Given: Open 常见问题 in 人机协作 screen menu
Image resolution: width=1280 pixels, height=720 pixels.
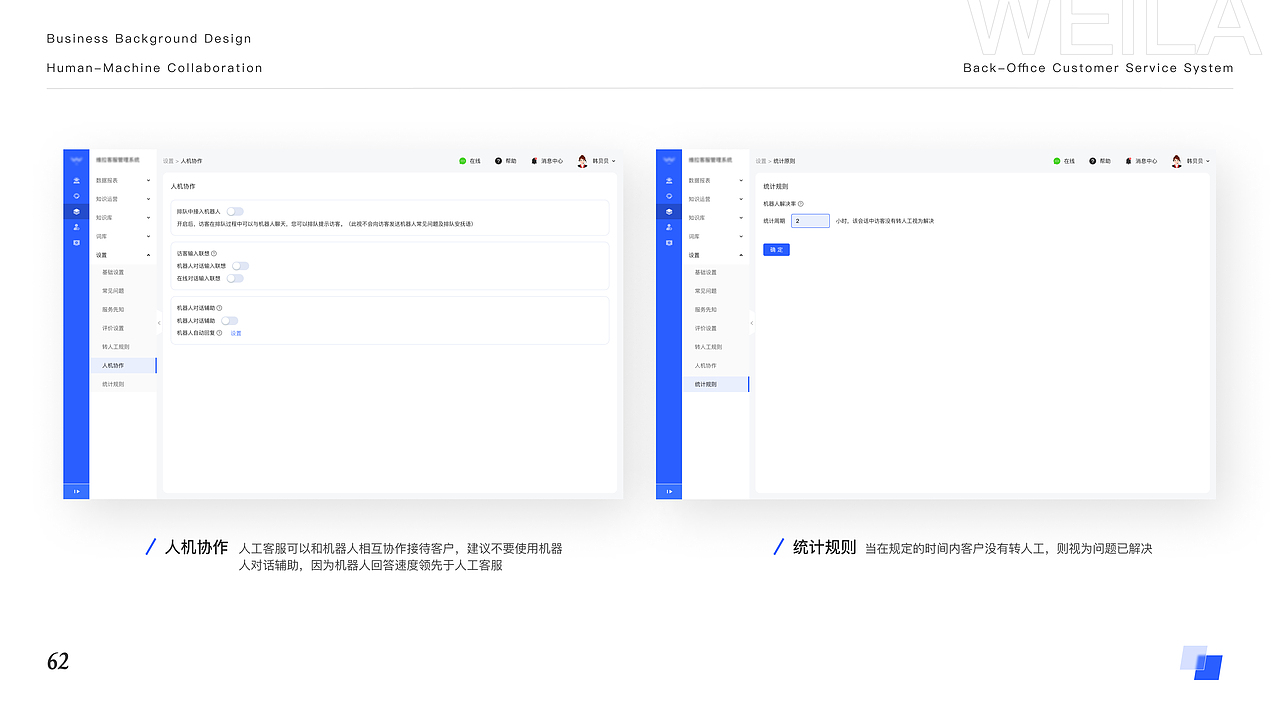Looking at the screenshot, I should 113,291.
